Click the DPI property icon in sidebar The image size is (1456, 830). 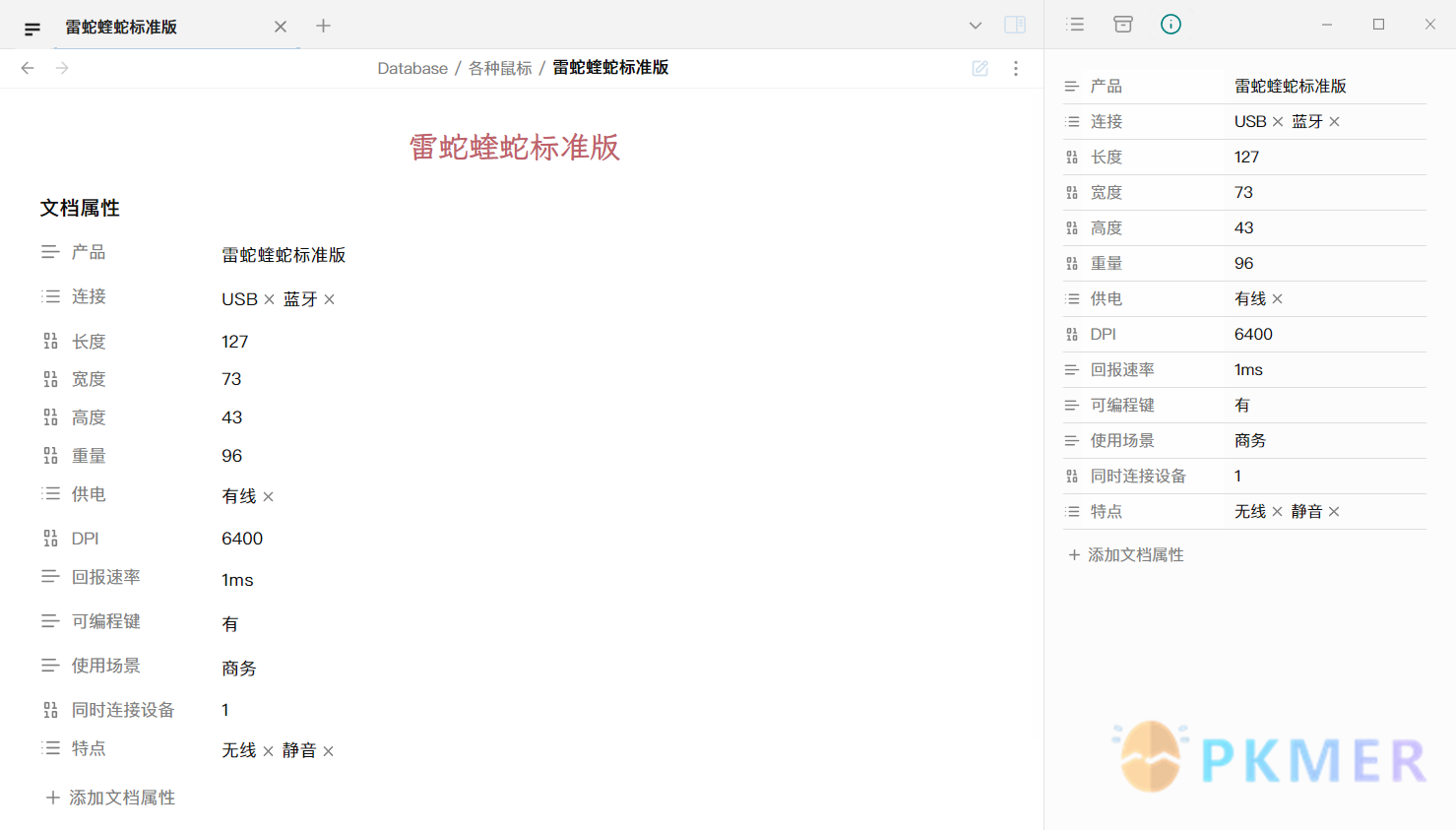(x=1072, y=335)
